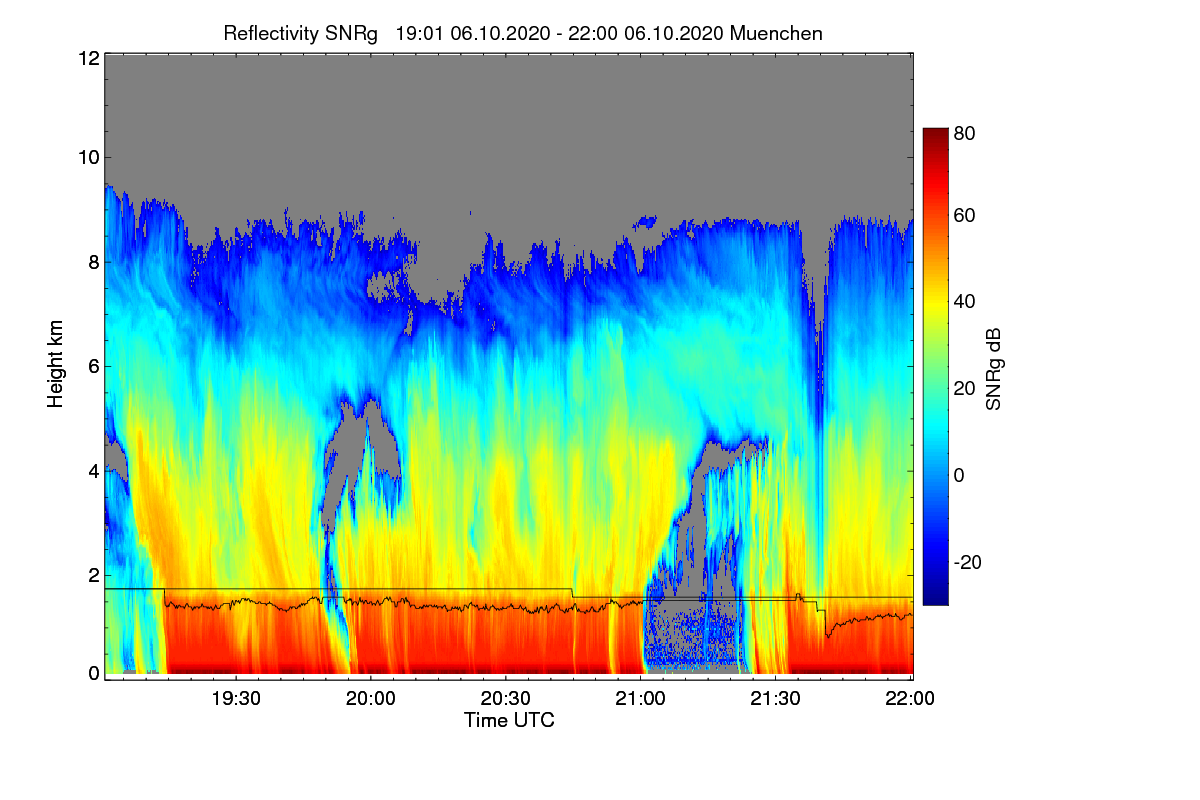Click the height tick label 4
This screenshot has width=1200, height=800.
click(x=93, y=470)
